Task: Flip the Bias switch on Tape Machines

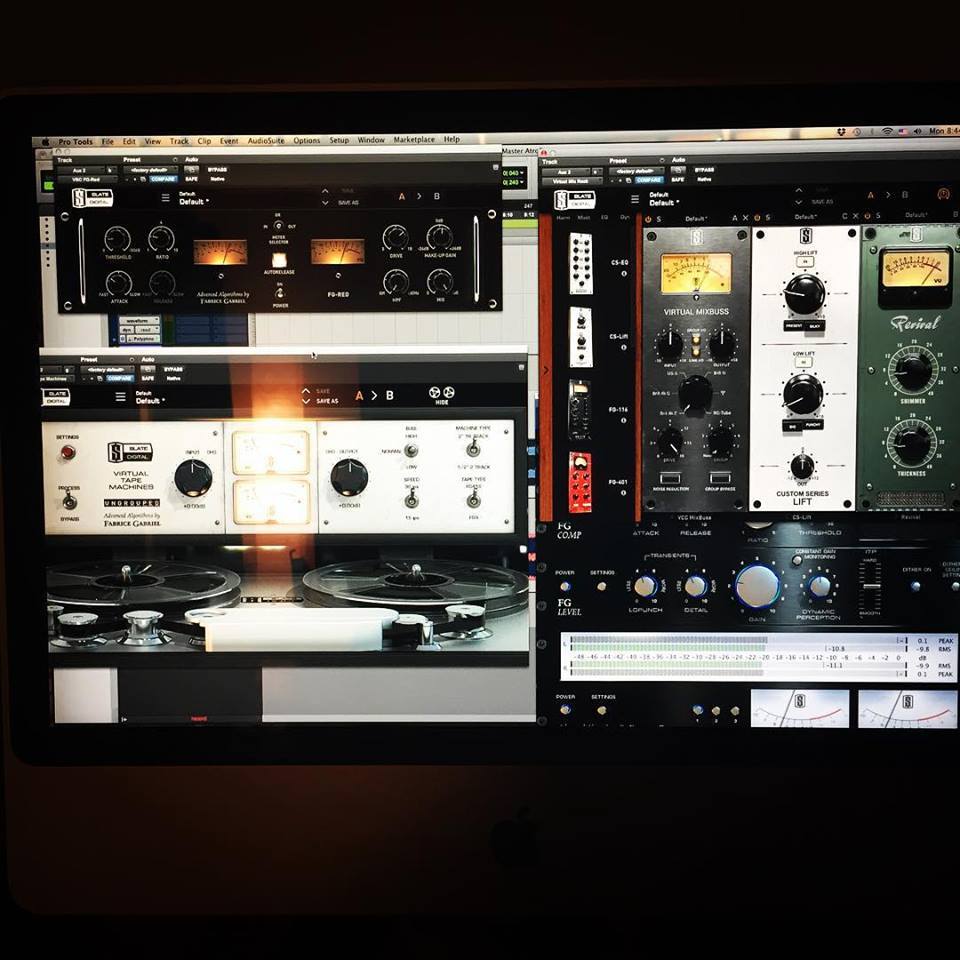Action: coord(411,451)
